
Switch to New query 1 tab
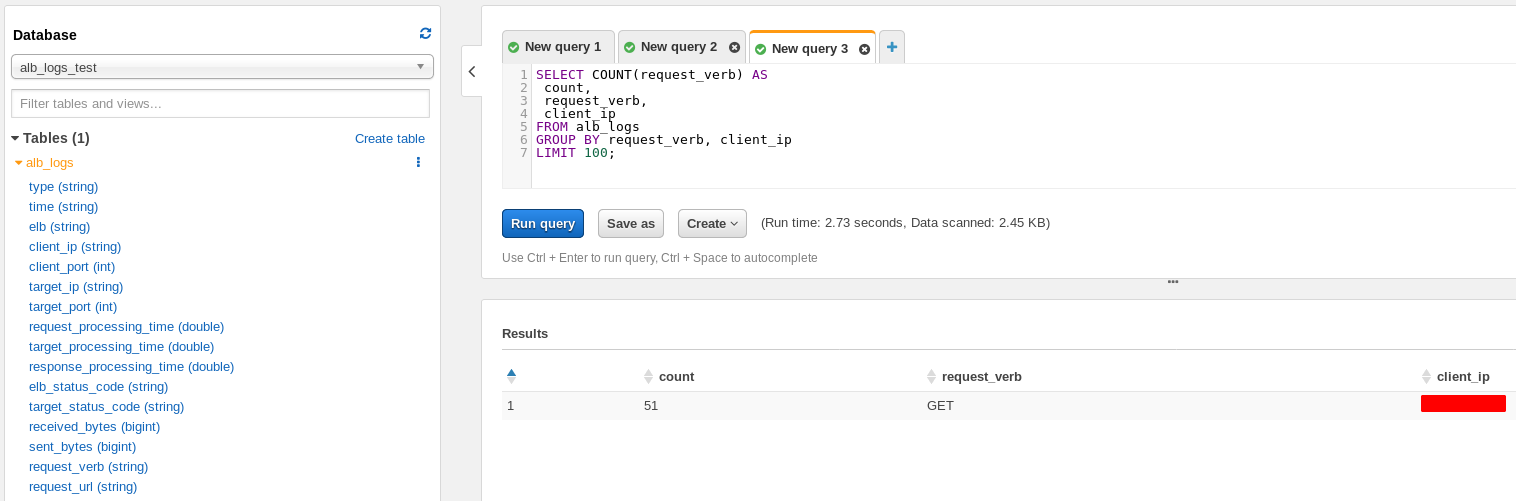click(x=558, y=47)
